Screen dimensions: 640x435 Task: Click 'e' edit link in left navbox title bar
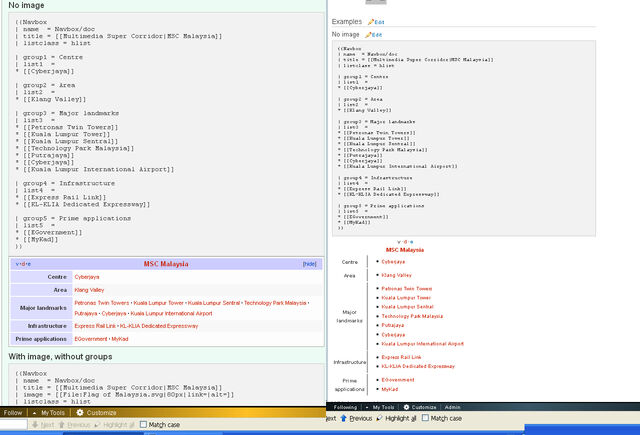point(29,264)
